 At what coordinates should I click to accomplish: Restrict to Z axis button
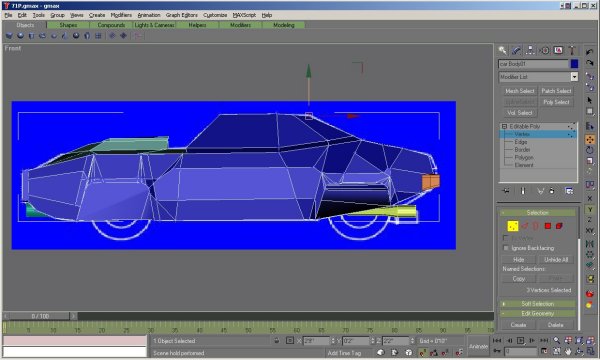590,220
